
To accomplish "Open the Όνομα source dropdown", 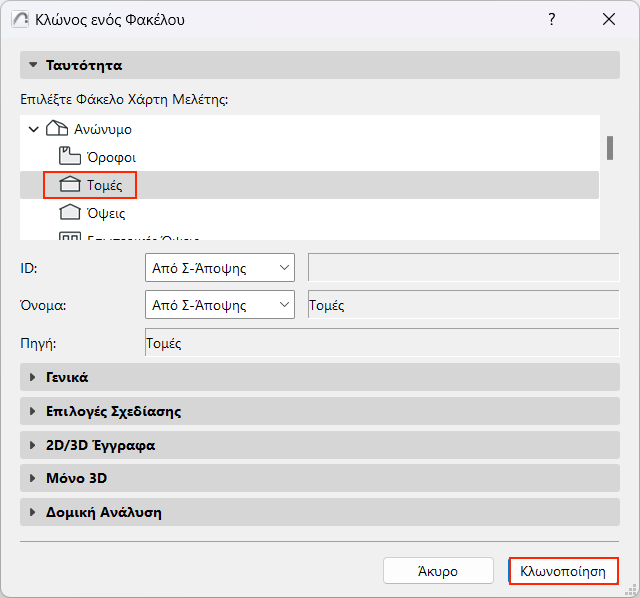I will [220, 305].
